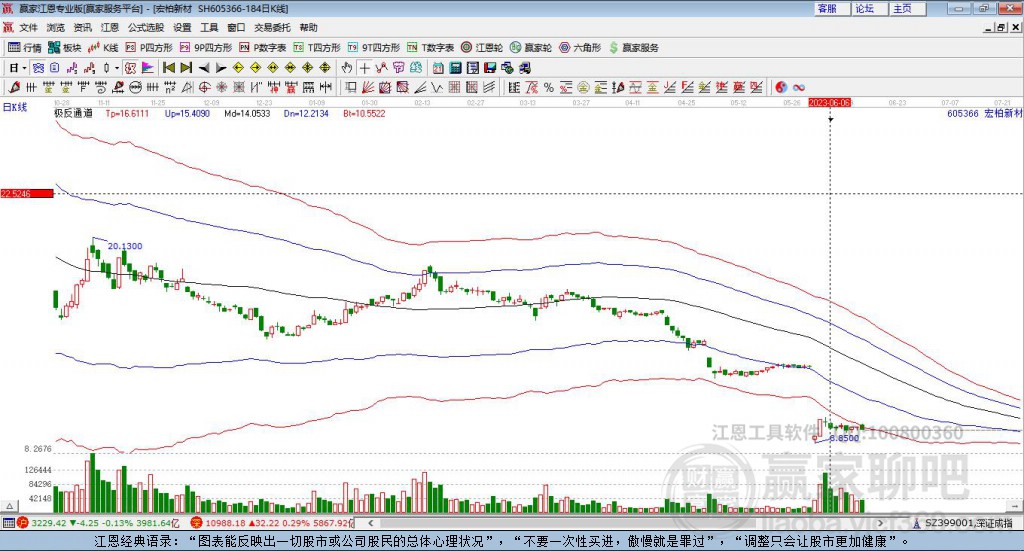Open the 工具 menu
Image resolution: width=1024 pixels, height=551 pixels.
point(209,27)
